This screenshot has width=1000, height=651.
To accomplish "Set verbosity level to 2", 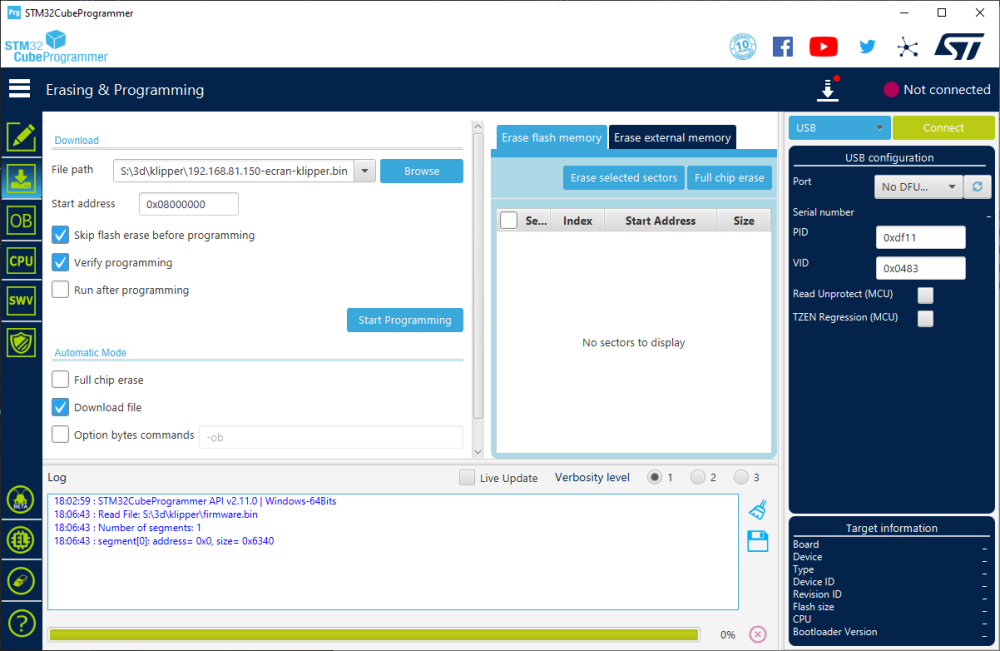I will pyautogui.click(x=698, y=477).
